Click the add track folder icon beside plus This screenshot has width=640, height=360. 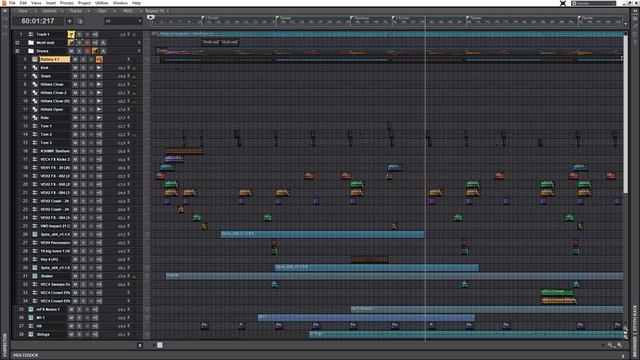click(80, 21)
